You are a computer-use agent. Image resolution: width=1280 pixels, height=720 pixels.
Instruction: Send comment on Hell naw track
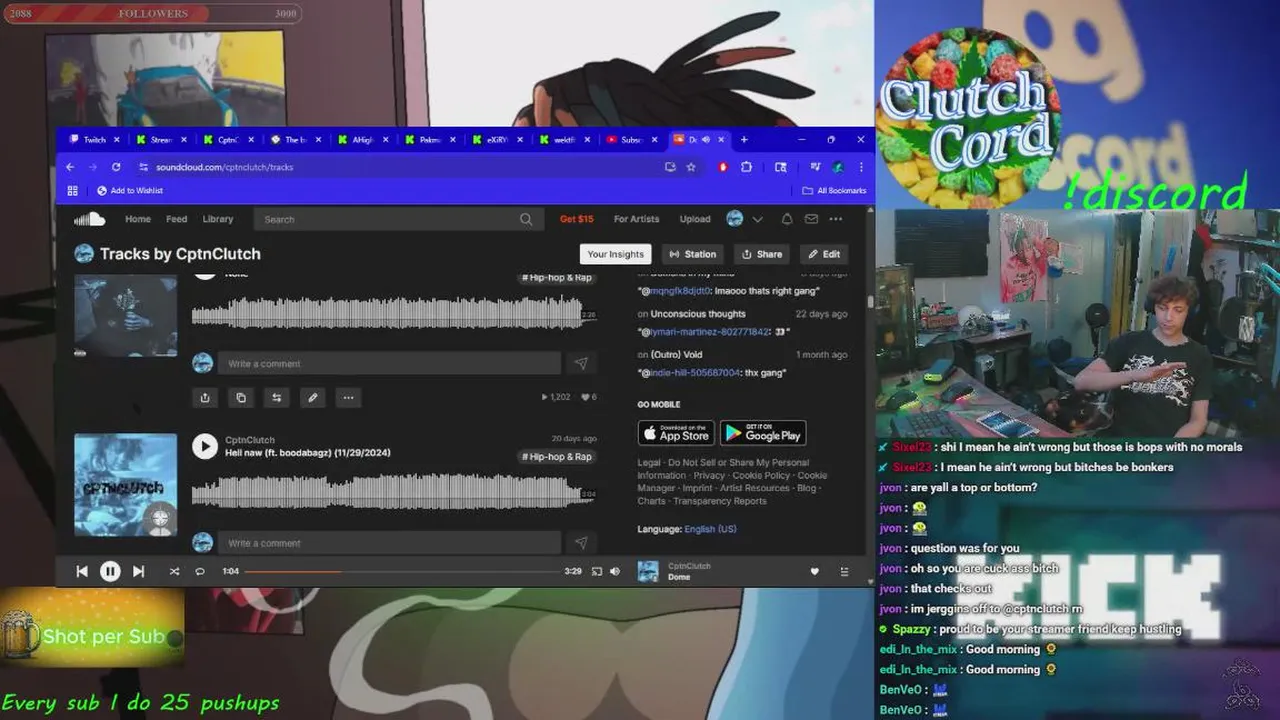(x=581, y=543)
